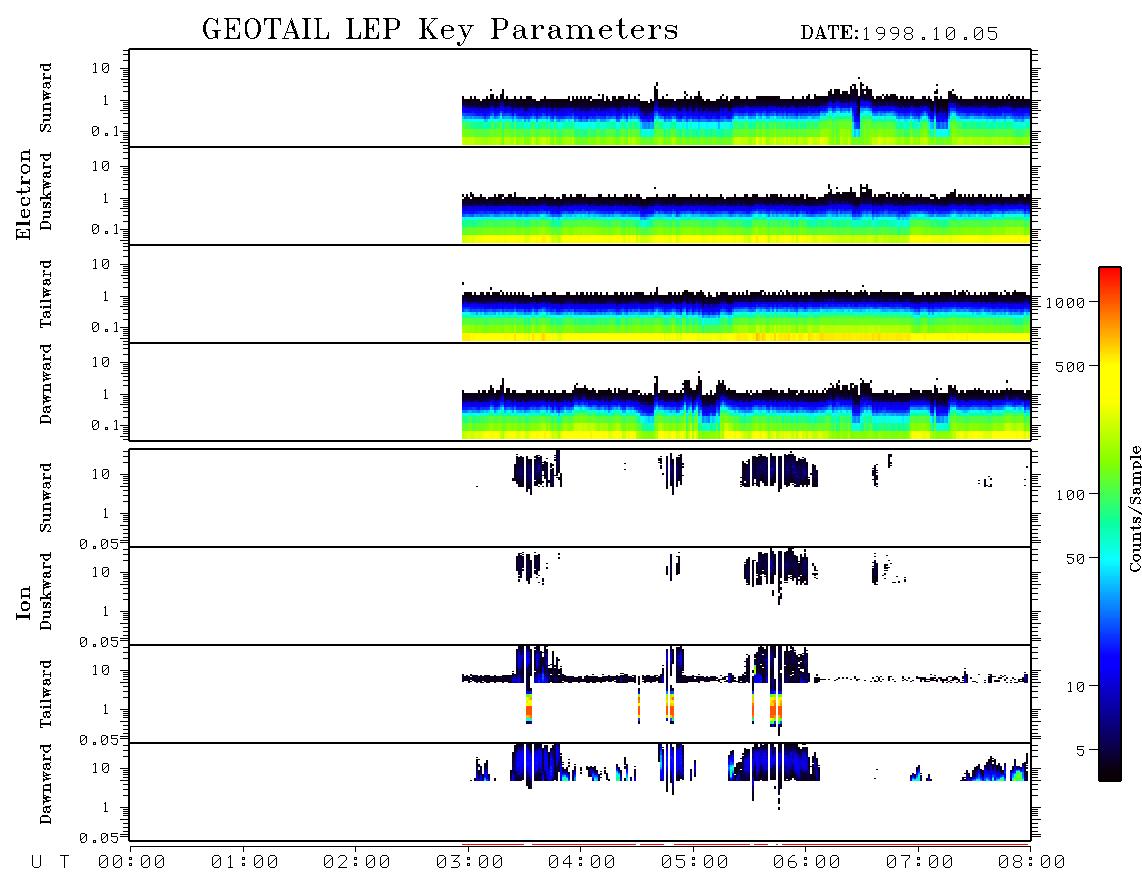Select the Electron "Dawnward" panel label
The image size is (1142, 880).
point(46,384)
